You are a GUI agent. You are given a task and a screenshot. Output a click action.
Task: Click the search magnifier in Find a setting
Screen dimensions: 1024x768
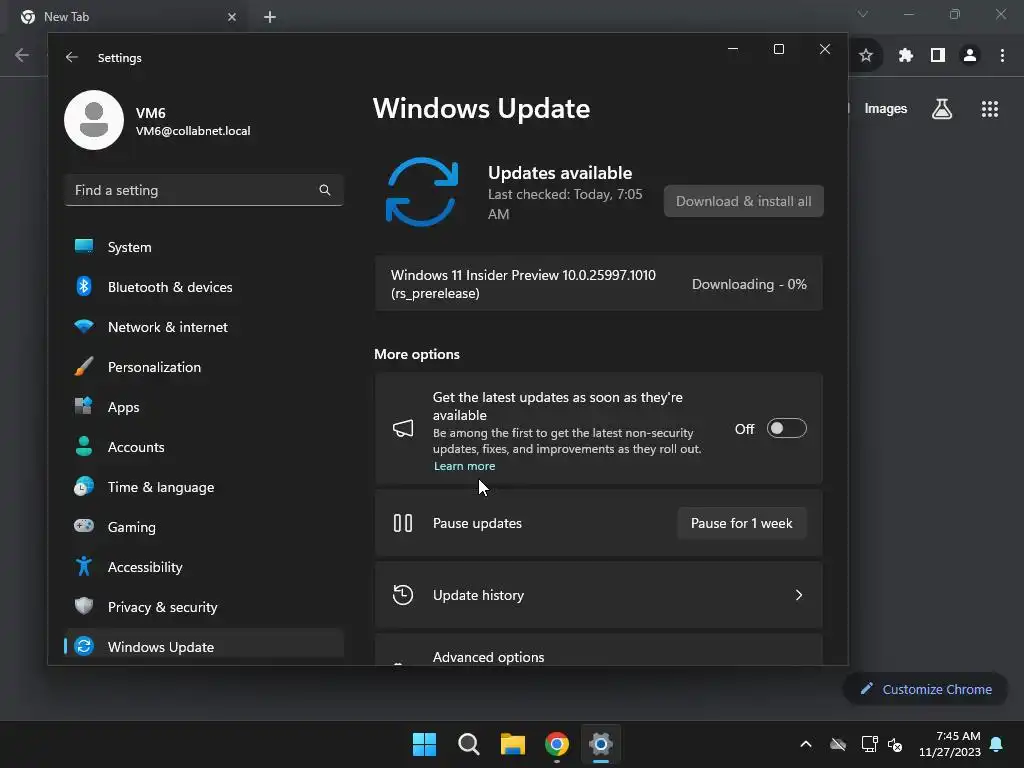325,190
